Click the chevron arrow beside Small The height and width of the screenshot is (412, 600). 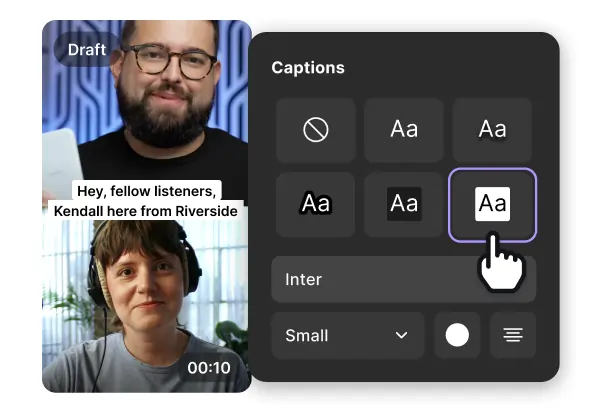[401, 335]
